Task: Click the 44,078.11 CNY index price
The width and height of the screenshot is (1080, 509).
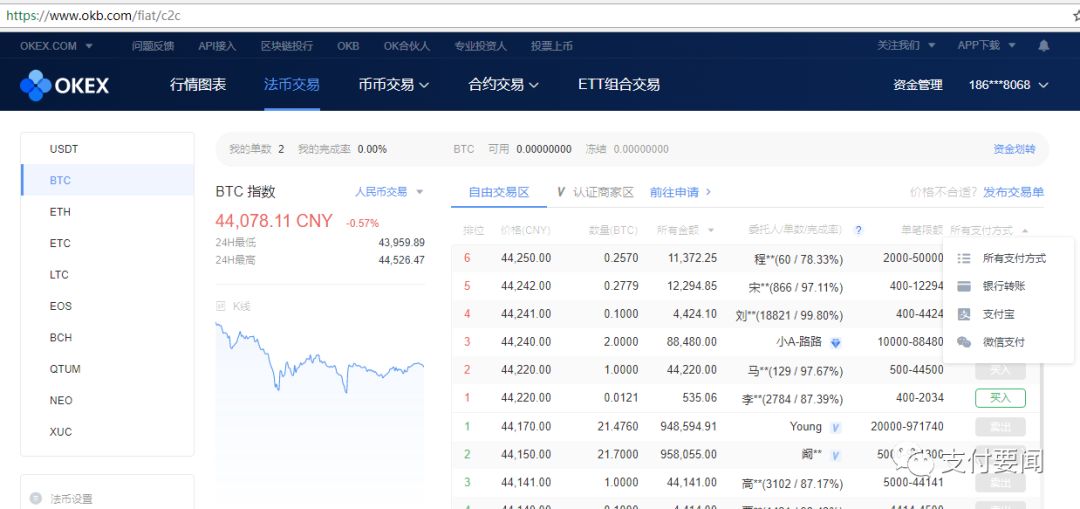Action: pyautogui.click(x=274, y=221)
